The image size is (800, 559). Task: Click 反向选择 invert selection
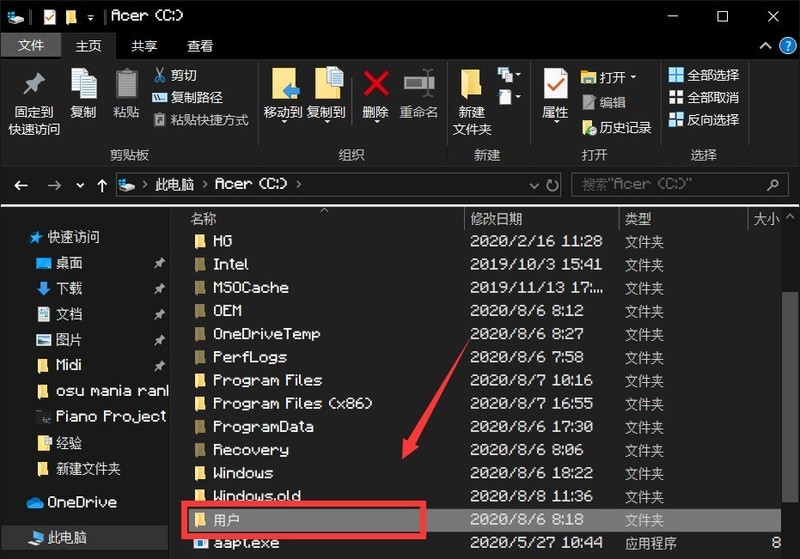tap(704, 120)
